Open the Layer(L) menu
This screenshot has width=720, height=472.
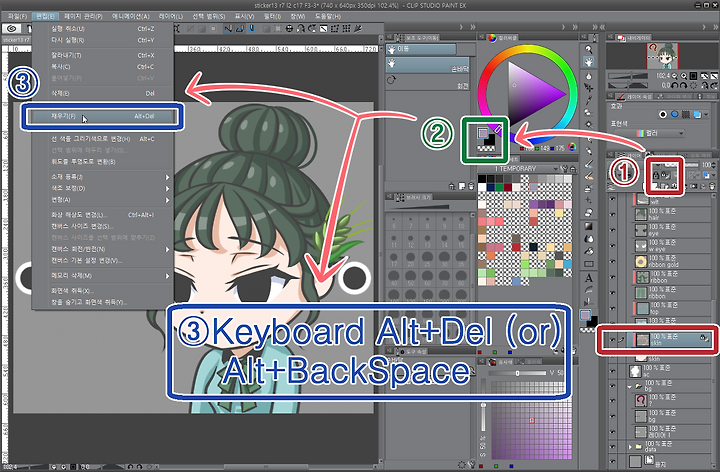point(171,16)
